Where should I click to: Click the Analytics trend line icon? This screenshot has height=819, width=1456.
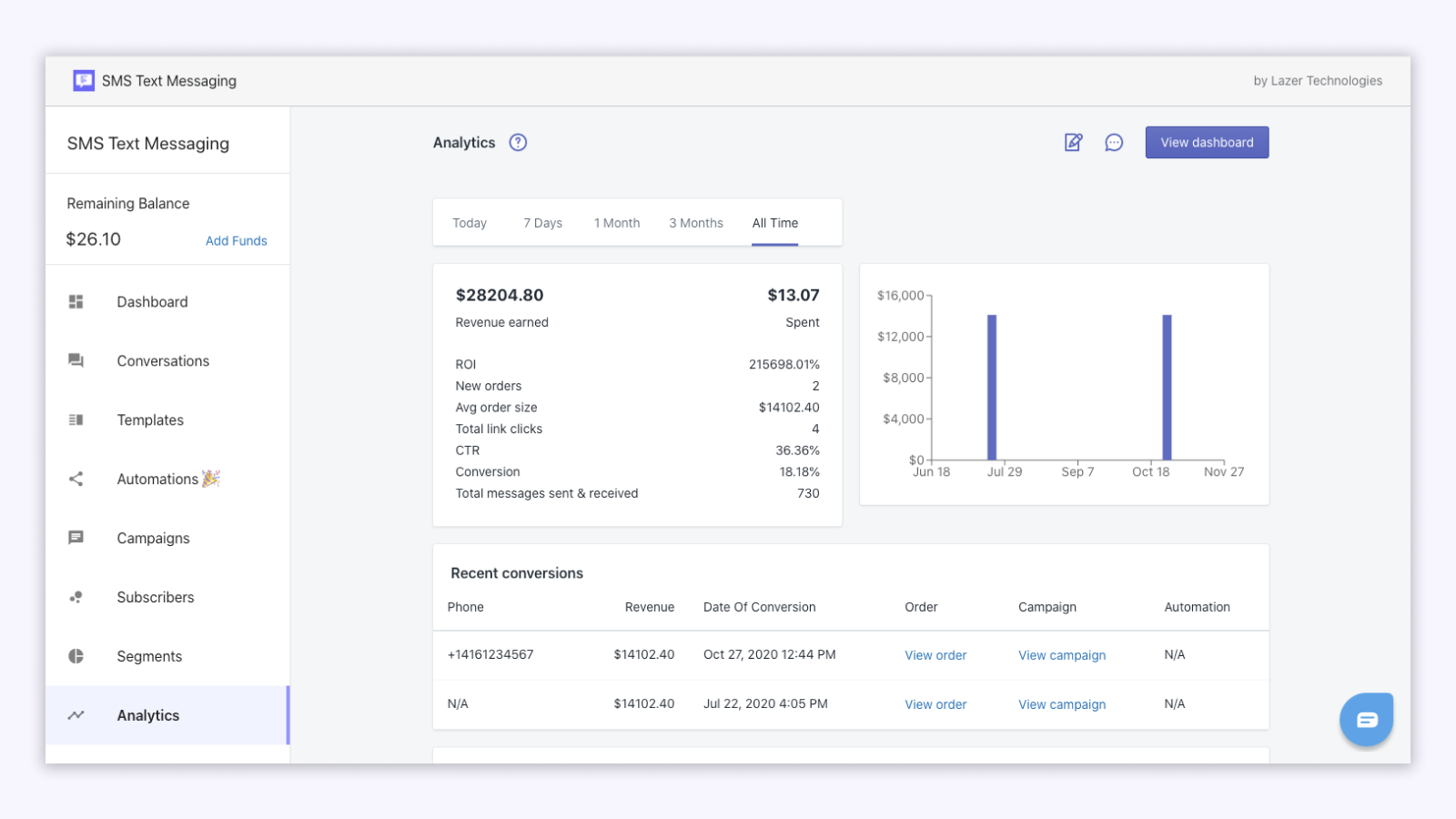[76, 715]
